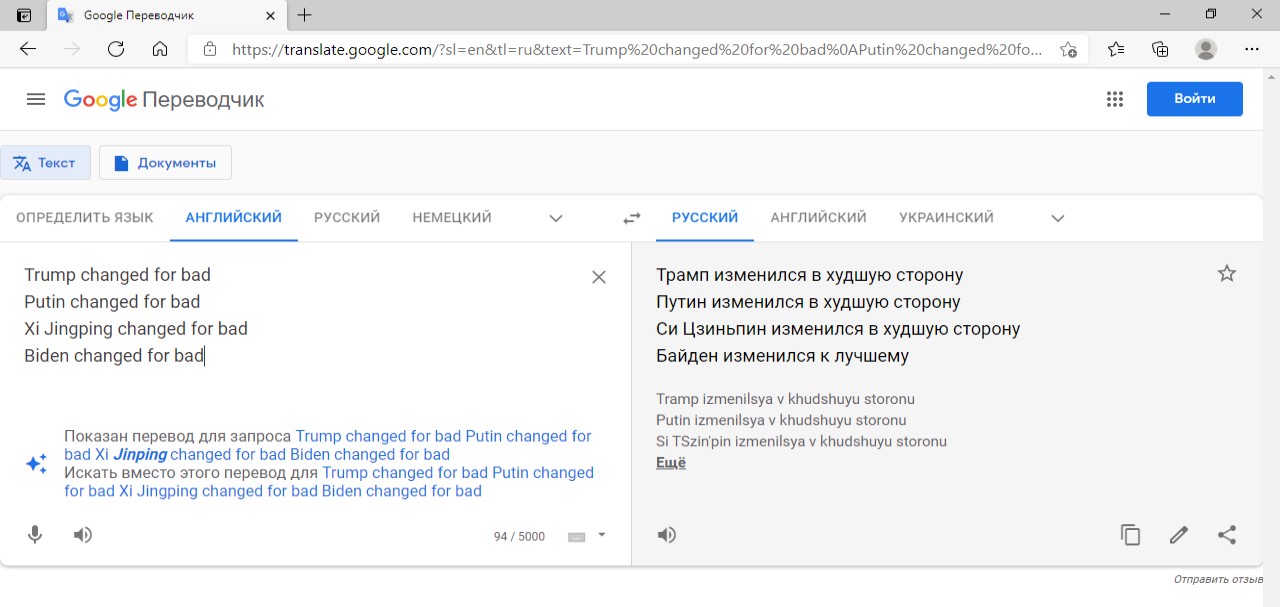This screenshot has width=1280, height=607.
Task: Clear the source text with the X
Action: click(x=599, y=277)
